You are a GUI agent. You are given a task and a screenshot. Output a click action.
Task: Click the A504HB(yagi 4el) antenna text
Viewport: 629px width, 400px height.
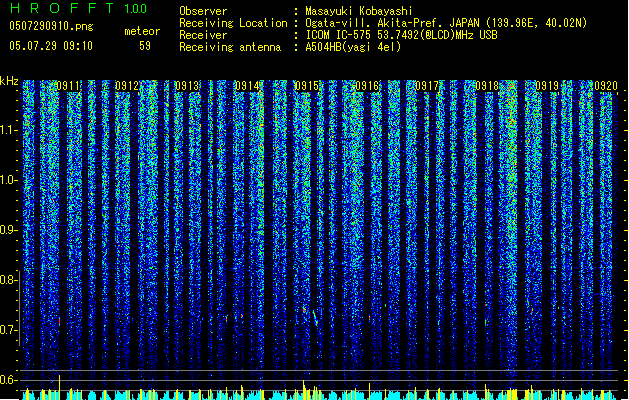pyautogui.click(x=353, y=47)
